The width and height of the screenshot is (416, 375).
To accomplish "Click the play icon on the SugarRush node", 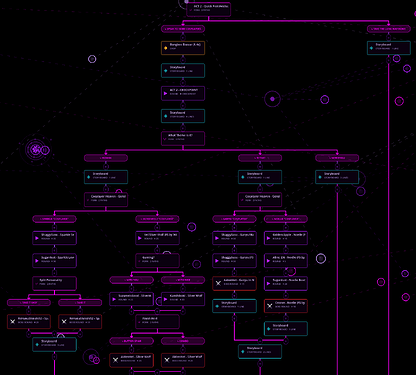I will tap(37, 261).
